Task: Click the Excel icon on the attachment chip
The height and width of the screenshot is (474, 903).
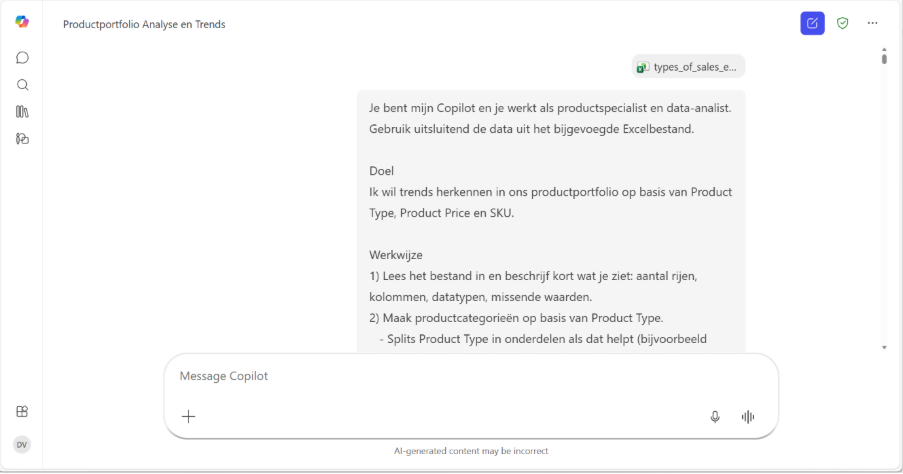Action: coord(643,67)
